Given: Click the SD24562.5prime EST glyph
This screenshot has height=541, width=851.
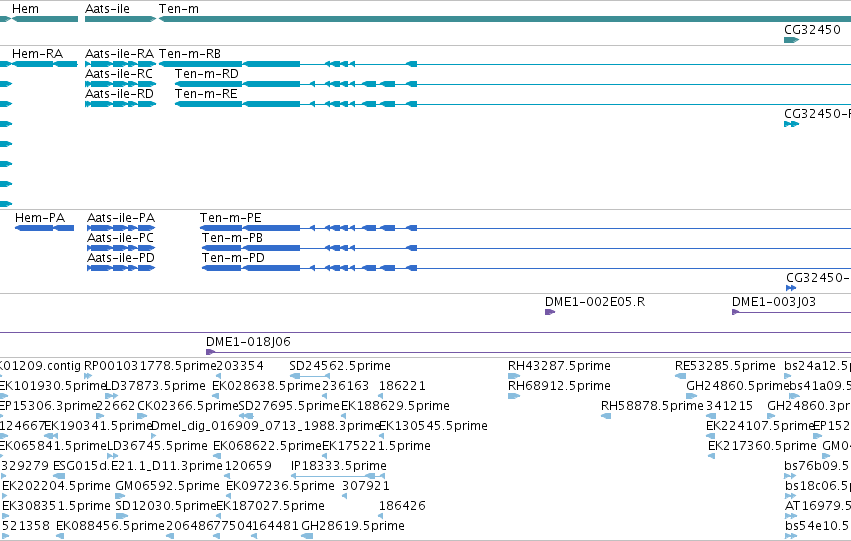Looking at the screenshot, I should pos(310,376).
